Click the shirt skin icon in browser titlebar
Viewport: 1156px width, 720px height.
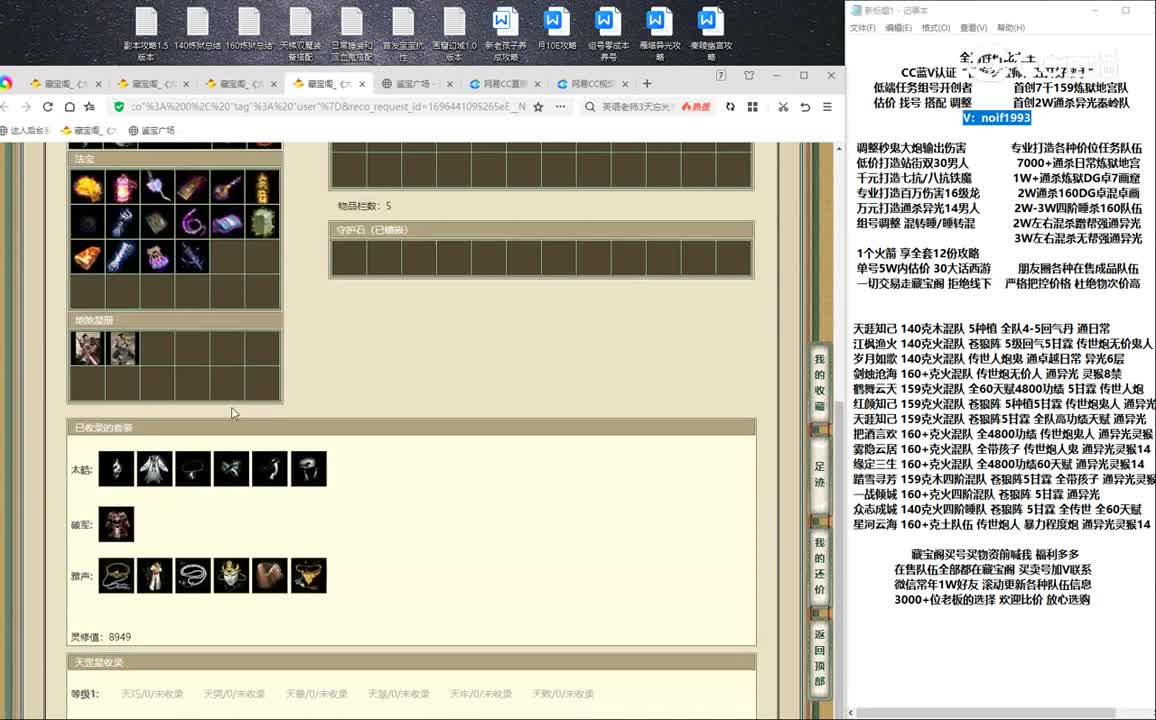749,75
